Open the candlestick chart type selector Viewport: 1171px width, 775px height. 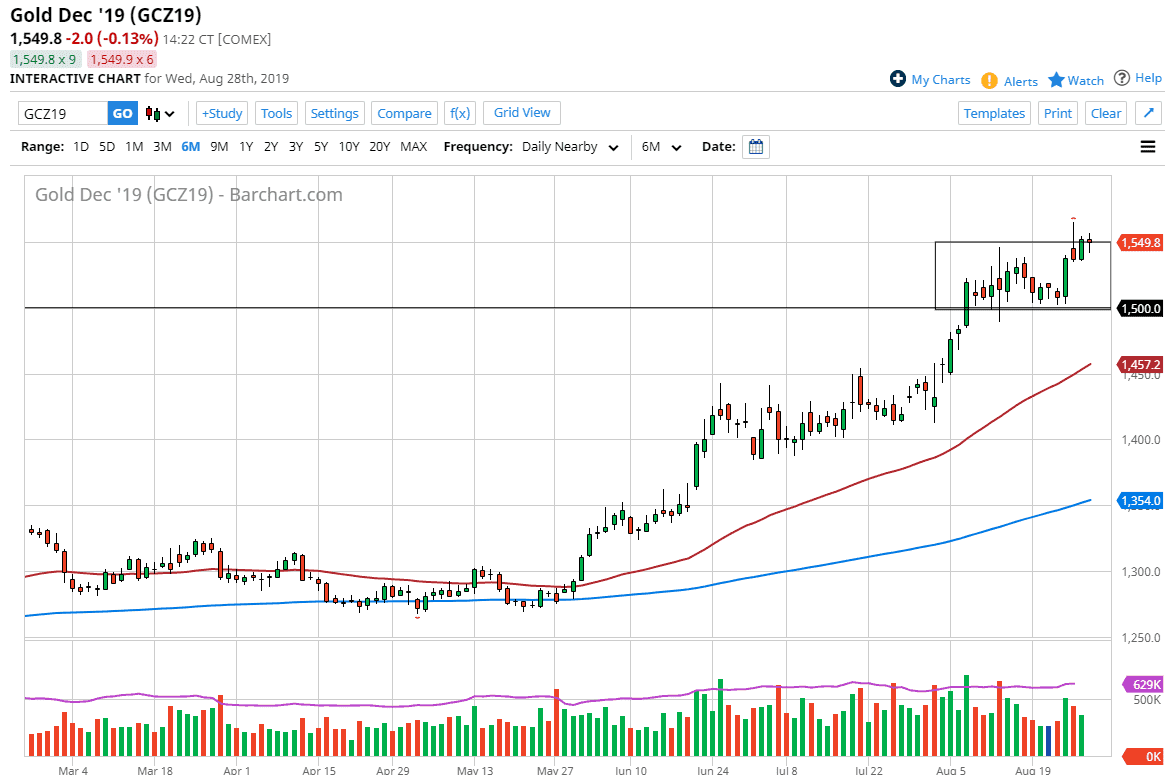click(x=160, y=113)
